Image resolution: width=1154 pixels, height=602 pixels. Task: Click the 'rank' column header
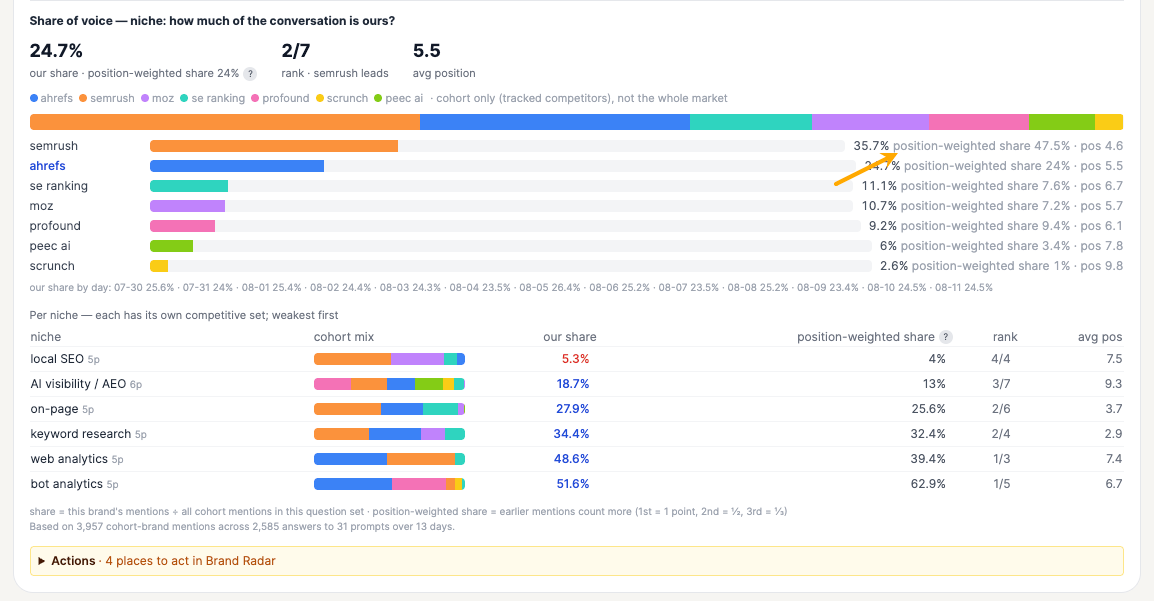tap(1005, 337)
